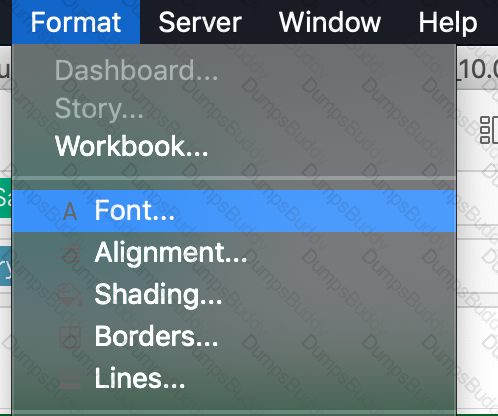The width and height of the screenshot is (498, 416).
Task: Click the letter A Font icon
Action: tap(70, 211)
